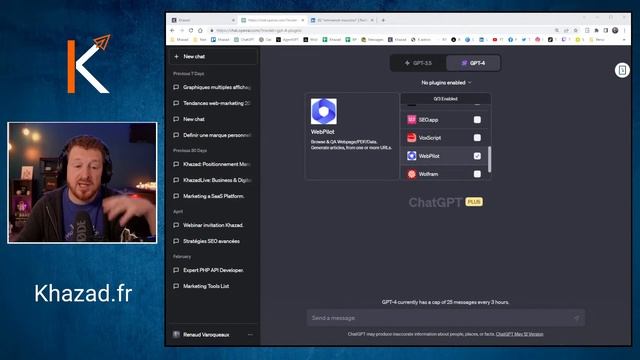Open chat Stratégies SEO avancées

(213, 241)
